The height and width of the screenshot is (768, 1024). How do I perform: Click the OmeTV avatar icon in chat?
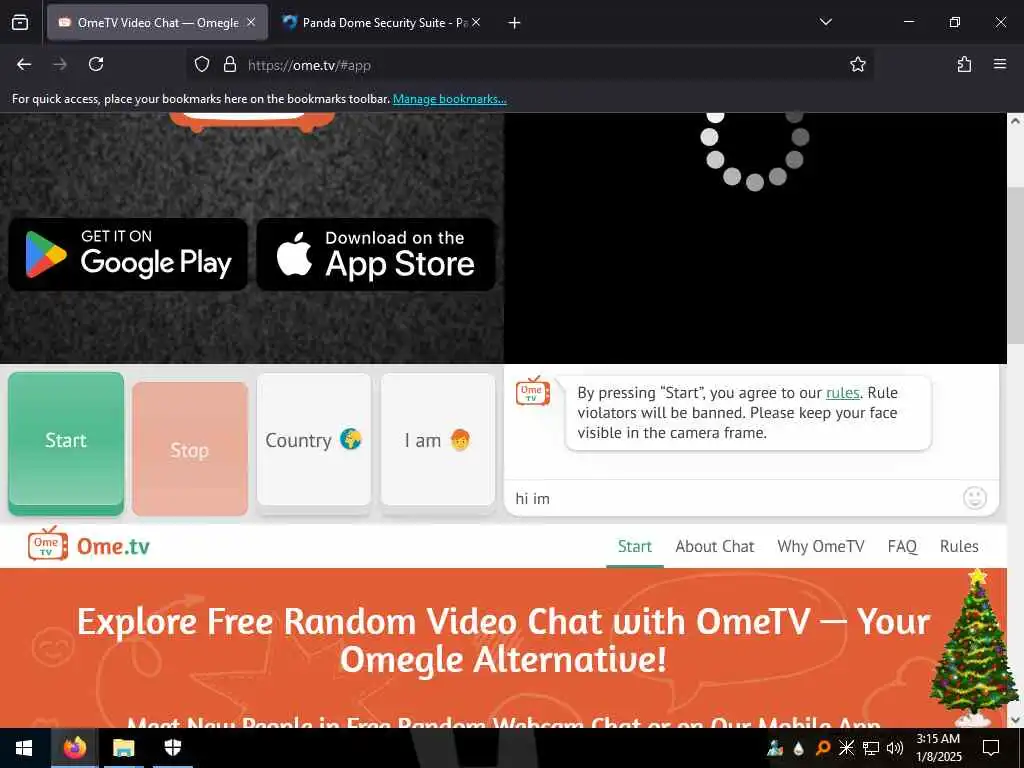click(x=532, y=391)
